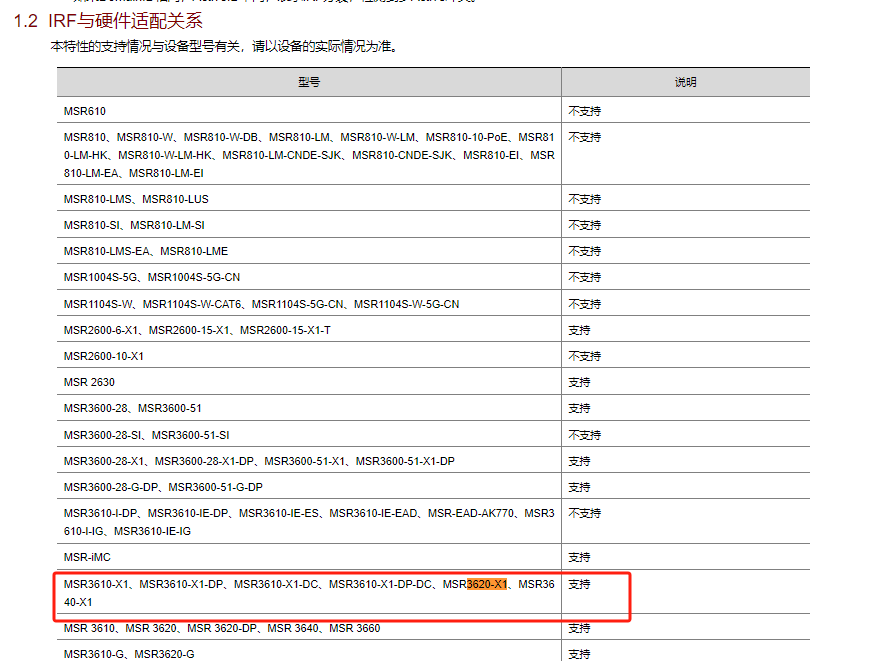880x661 pixels.
Task: Click '不支持' in the MSR1004S-5G row
Action: click(584, 277)
